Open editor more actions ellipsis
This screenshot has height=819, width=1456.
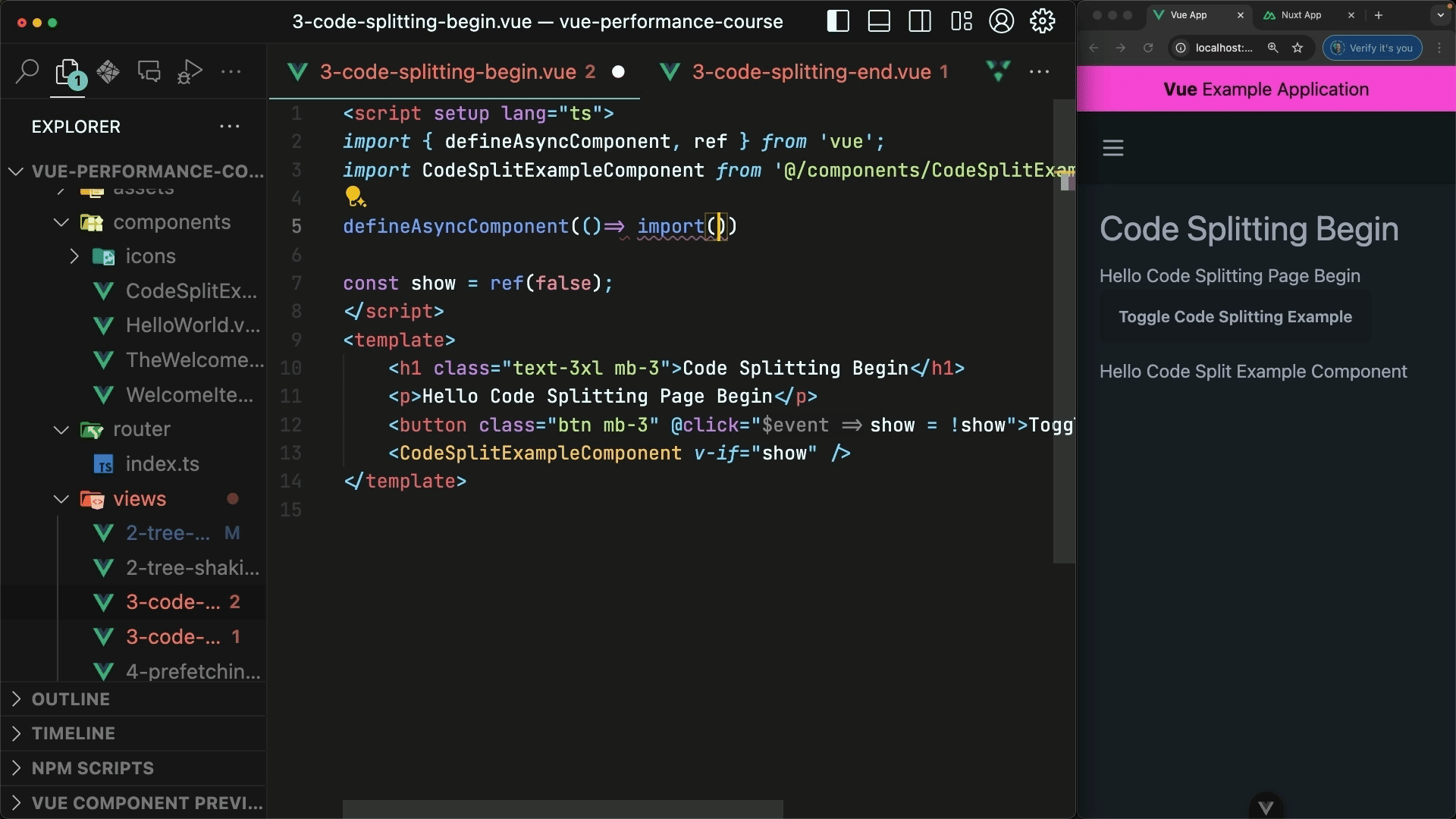1039,72
